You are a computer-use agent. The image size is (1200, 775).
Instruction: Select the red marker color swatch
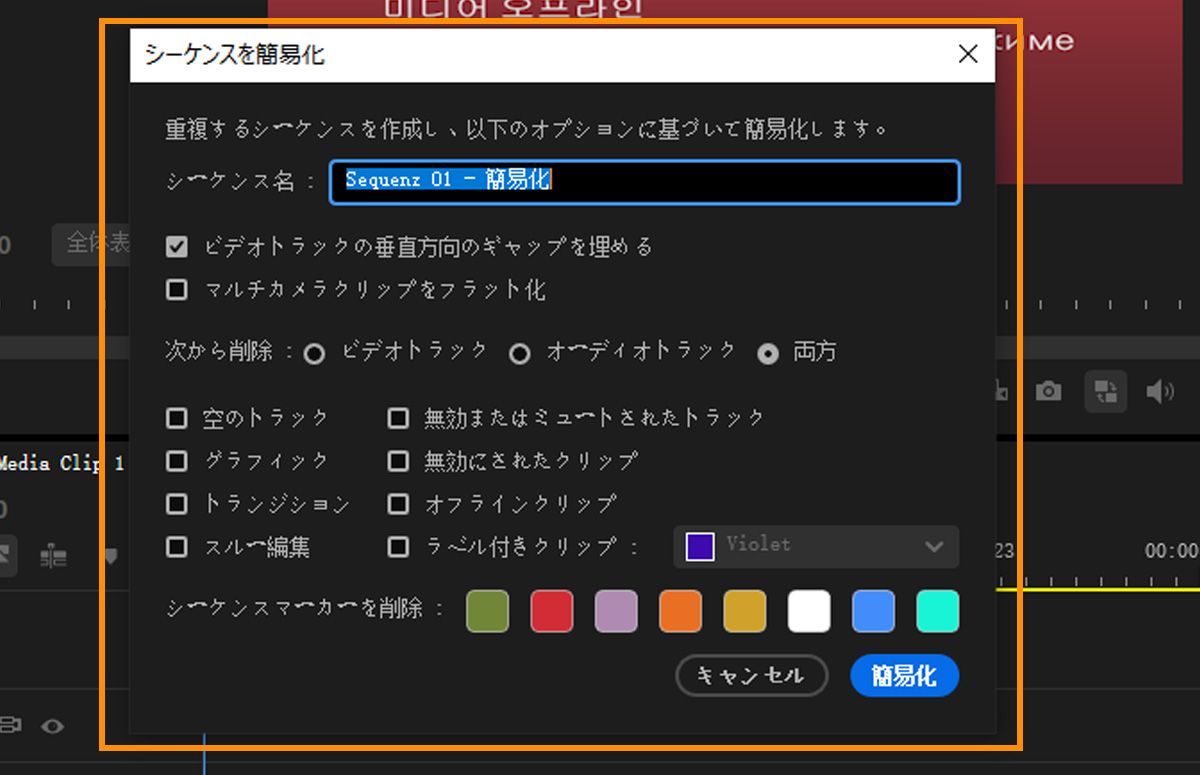point(552,611)
